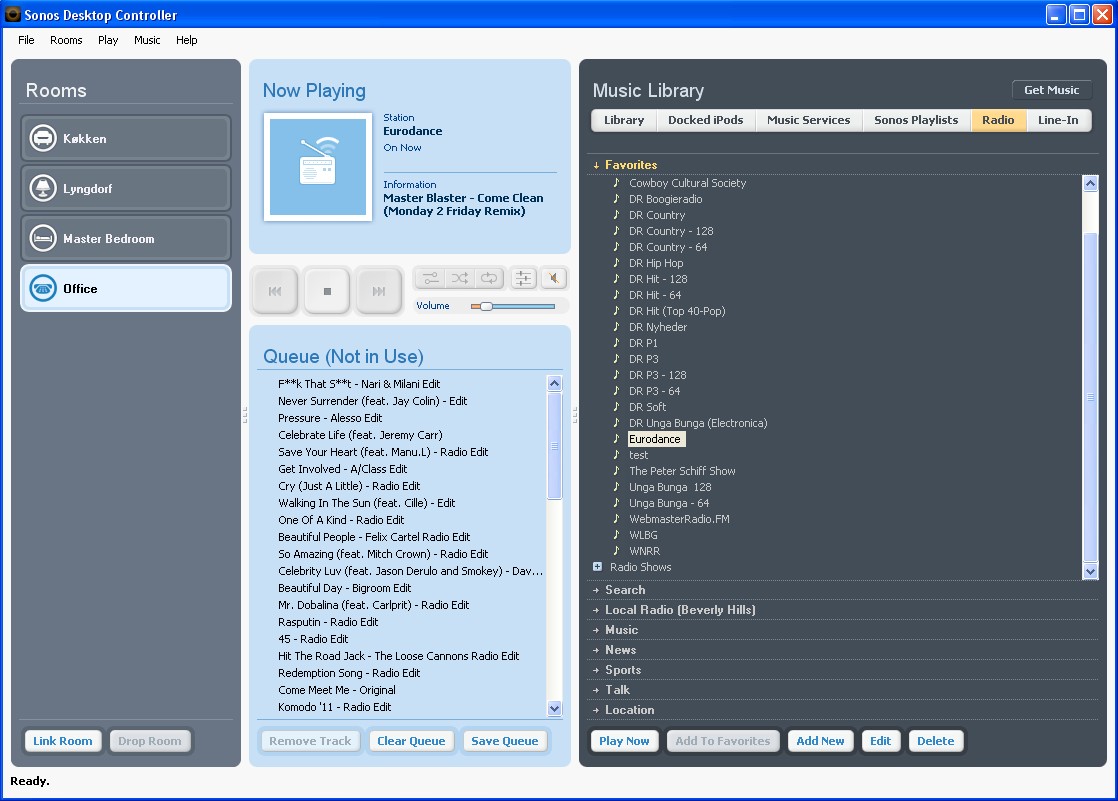The width and height of the screenshot is (1118, 801).
Task: Switch to the Line-In tab
Action: coord(1058,120)
